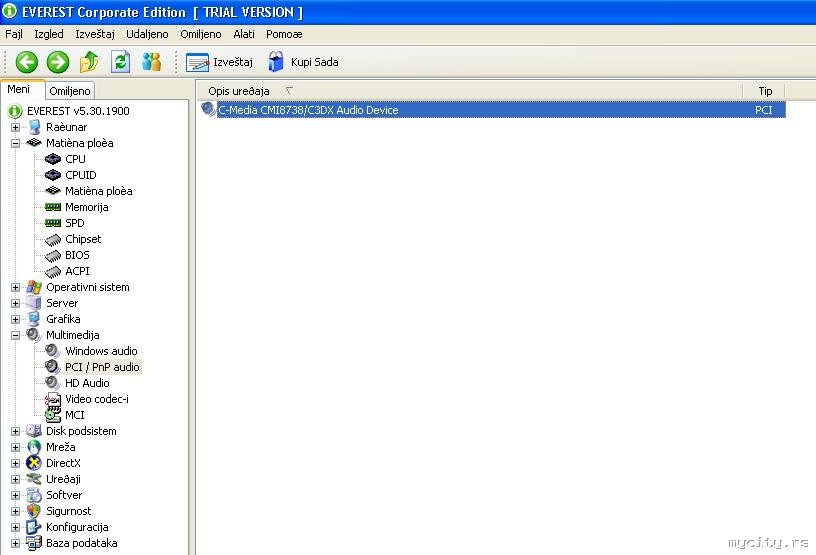Go up one level with the up-arrow icon
Viewport: 816px width, 555px height.
[x=89, y=62]
